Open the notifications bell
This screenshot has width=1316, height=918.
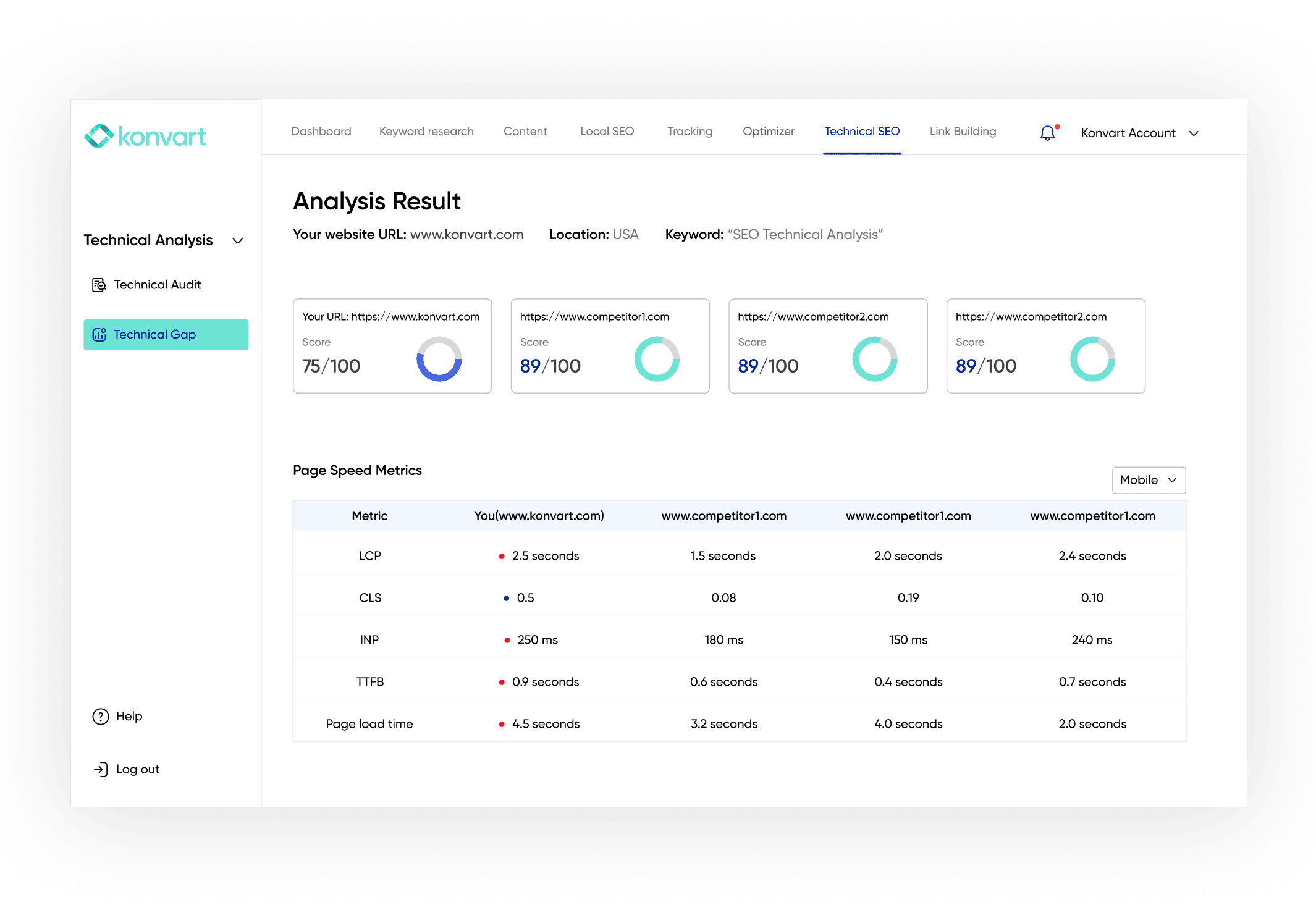(1047, 132)
